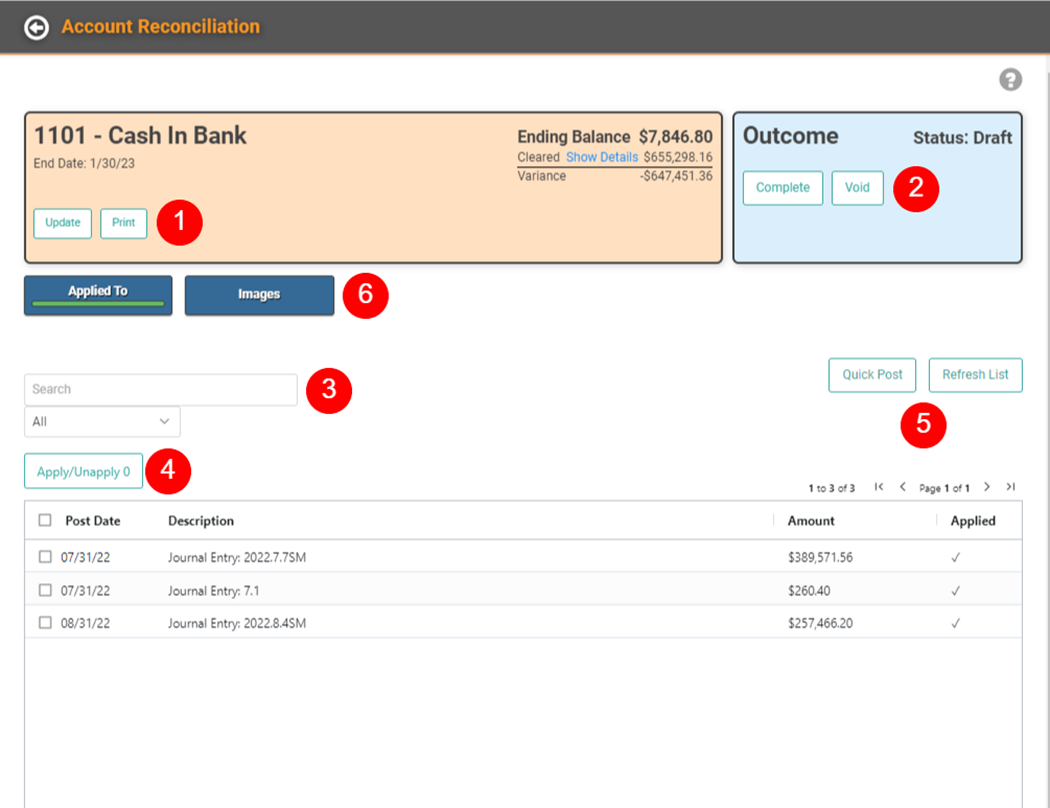Click the Apply/Unapply 0 button
This screenshot has width=1050, height=808.
(x=83, y=472)
